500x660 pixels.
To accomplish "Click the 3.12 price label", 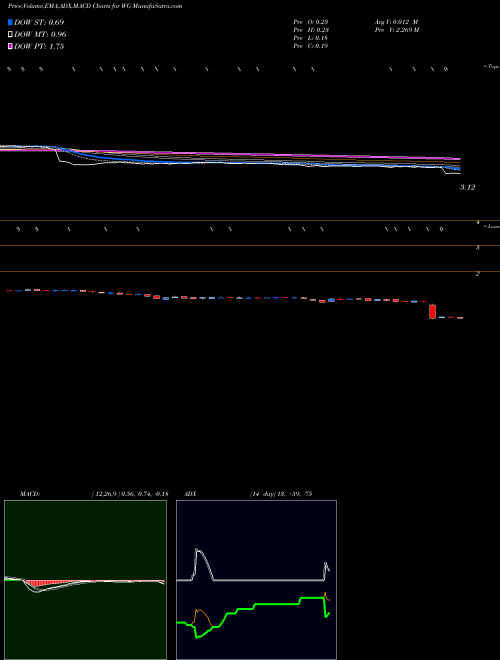I will 467,187.
